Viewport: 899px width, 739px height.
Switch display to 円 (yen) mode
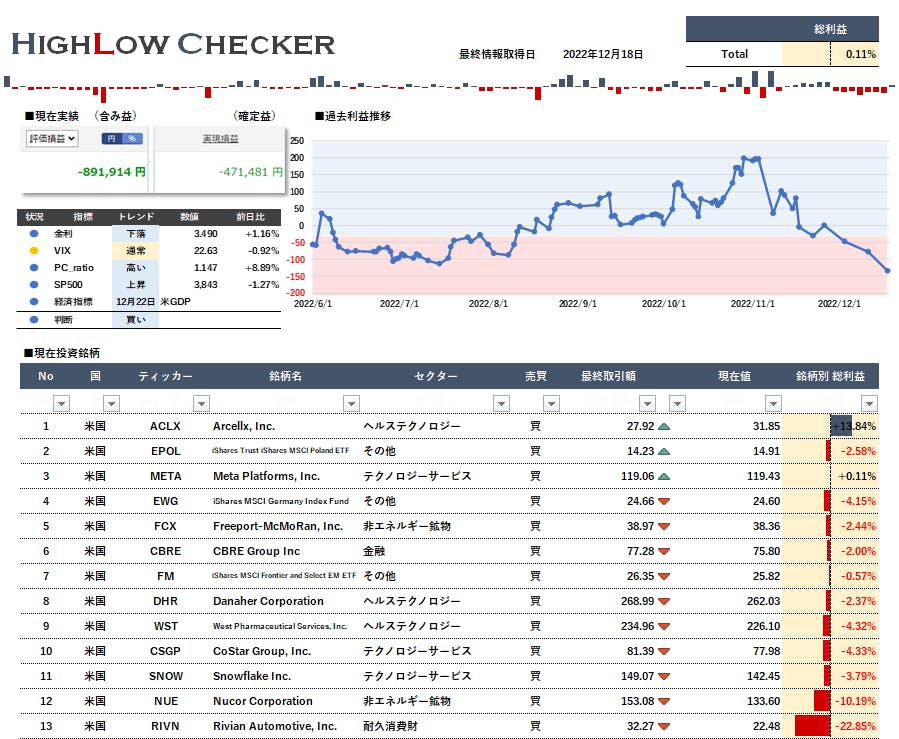(111, 139)
